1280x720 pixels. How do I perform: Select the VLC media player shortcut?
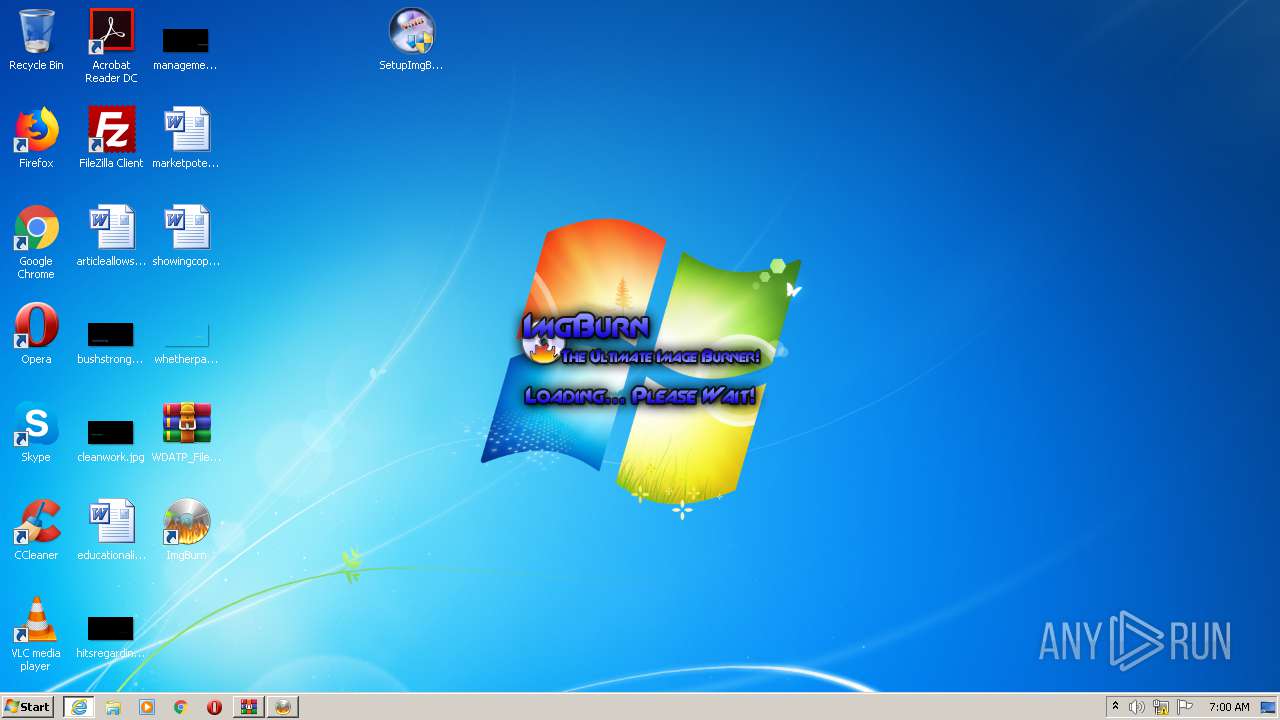pos(36,634)
